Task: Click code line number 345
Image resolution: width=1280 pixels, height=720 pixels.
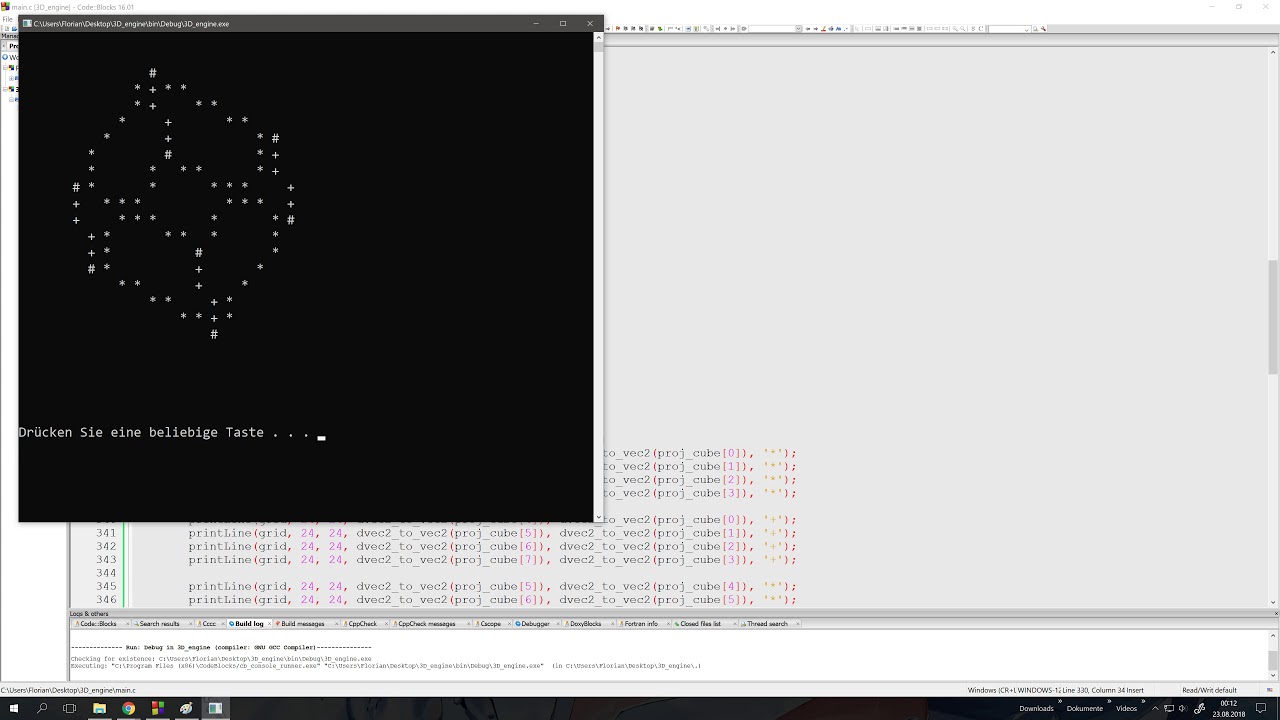Action: tap(106, 586)
